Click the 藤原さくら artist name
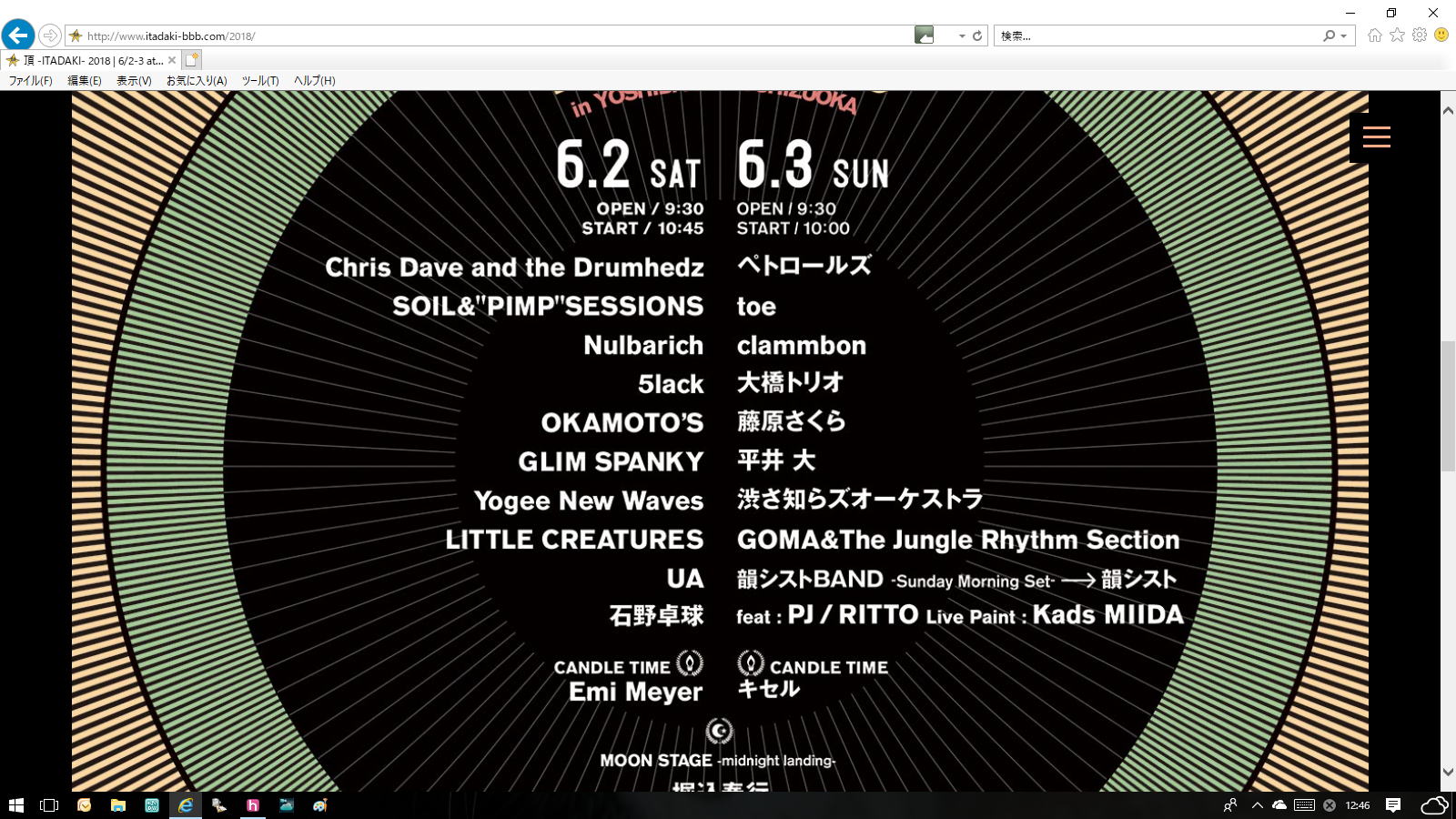 click(792, 421)
